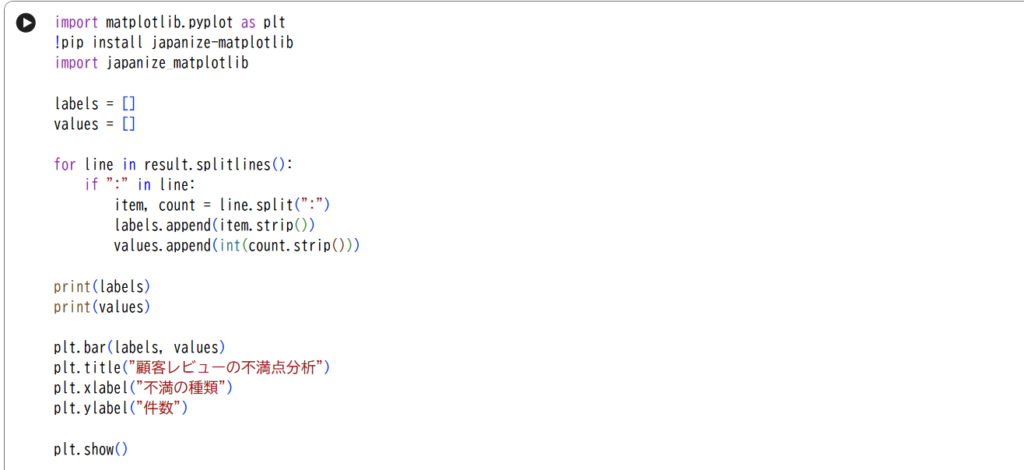Click on 'plt.show()' line
This screenshot has width=1024, height=470.
[91, 449]
